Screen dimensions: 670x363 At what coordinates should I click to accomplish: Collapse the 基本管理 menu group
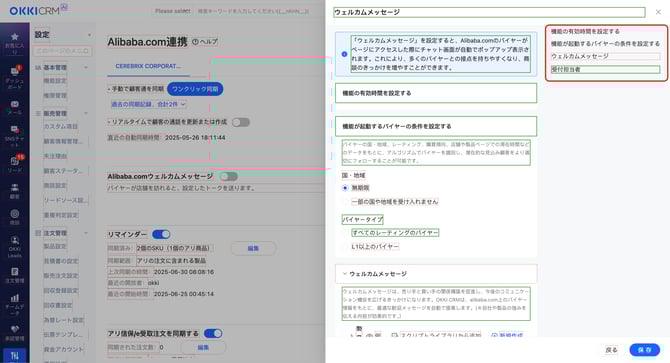pos(85,67)
